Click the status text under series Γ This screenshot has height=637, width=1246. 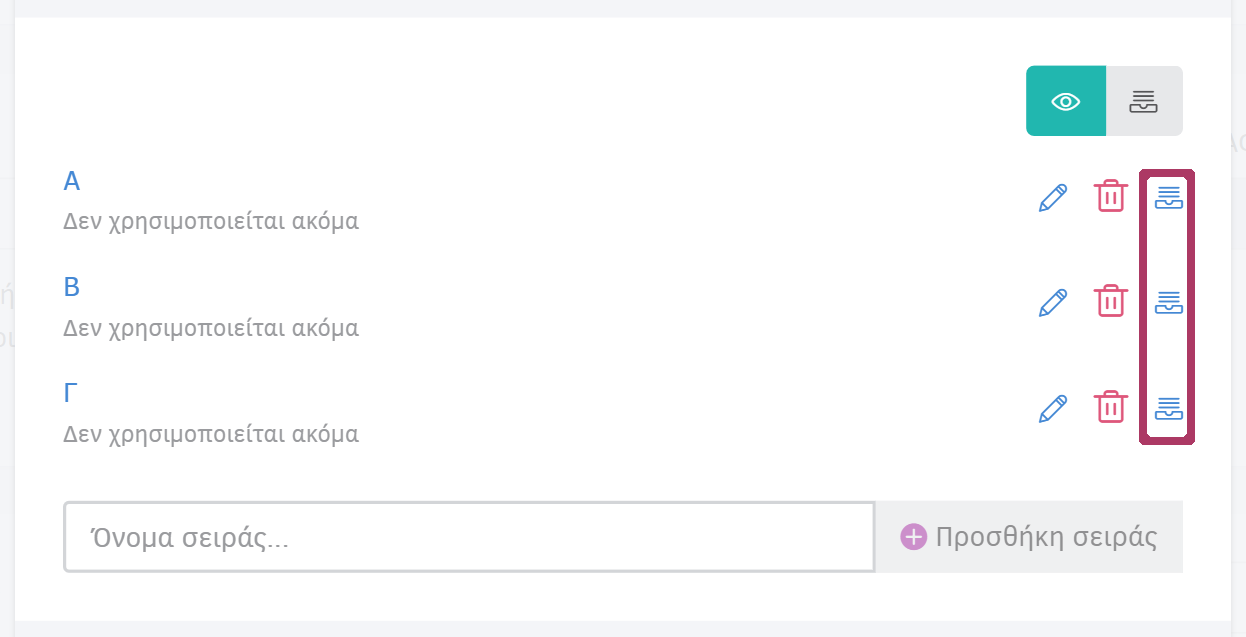click(211, 434)
